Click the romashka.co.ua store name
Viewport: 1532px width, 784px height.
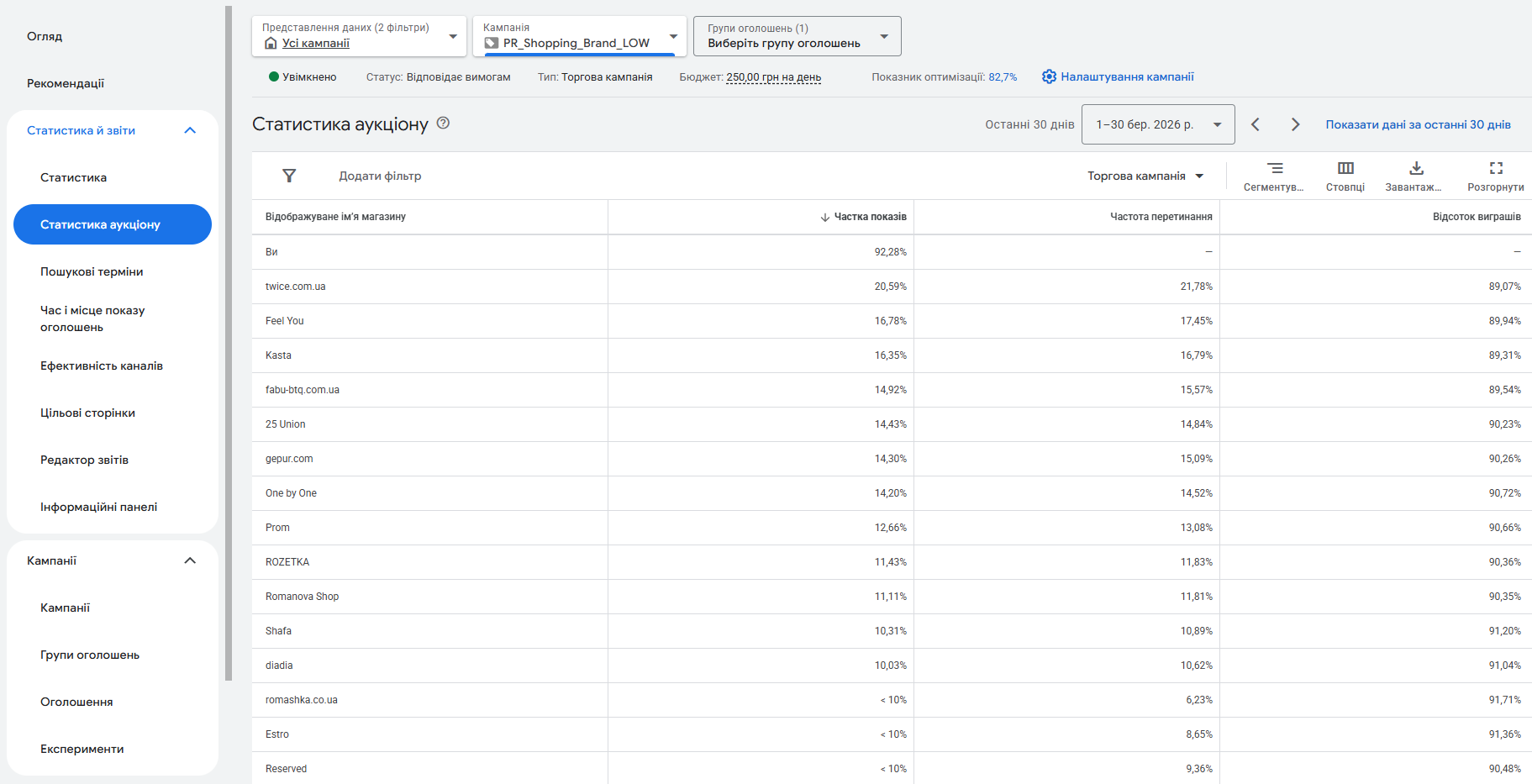tap(302, 700)
